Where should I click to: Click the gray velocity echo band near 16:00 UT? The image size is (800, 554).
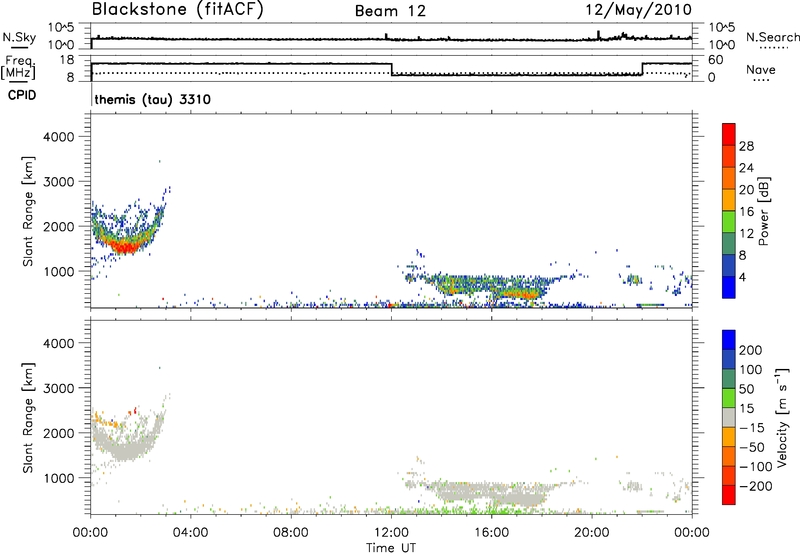(x=492, y=493)
